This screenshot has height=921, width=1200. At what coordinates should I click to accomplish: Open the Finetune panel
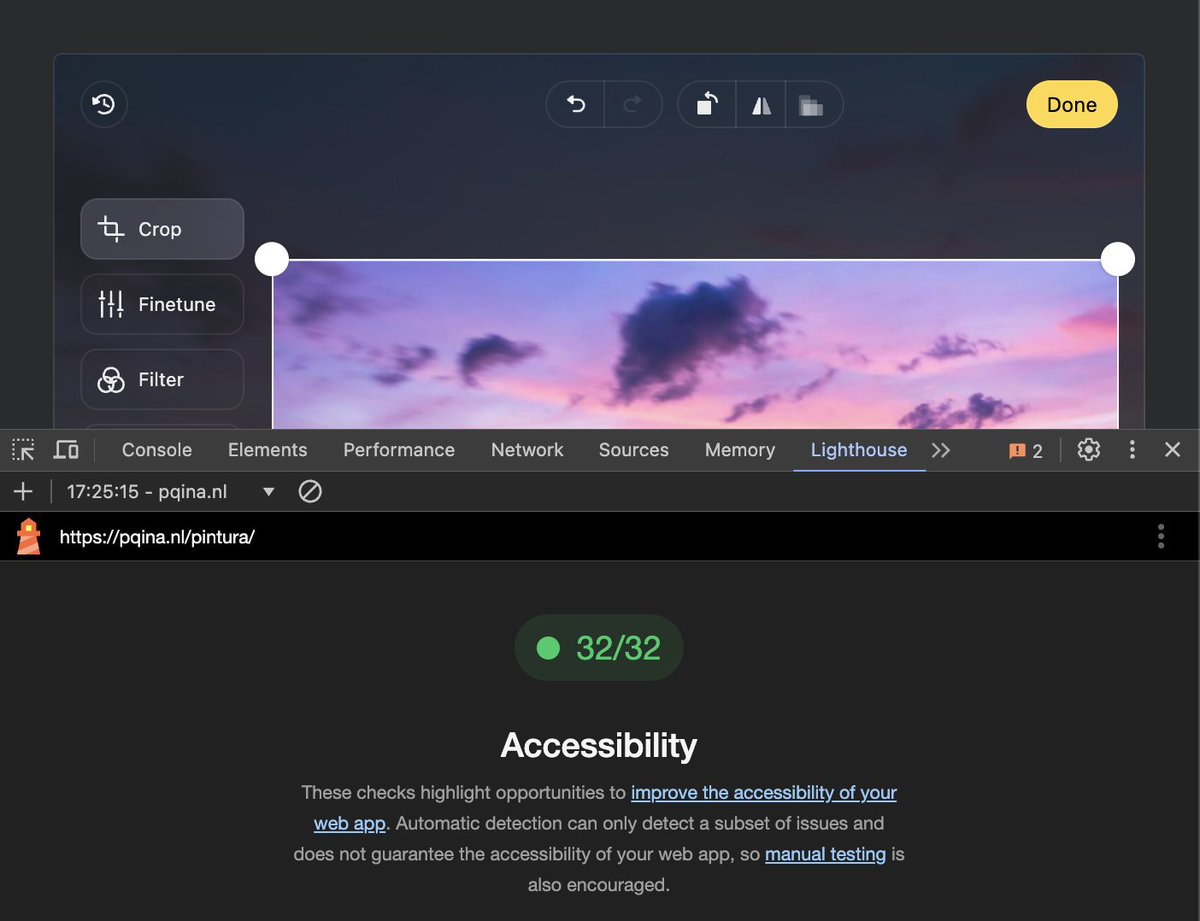coord(161,304)
